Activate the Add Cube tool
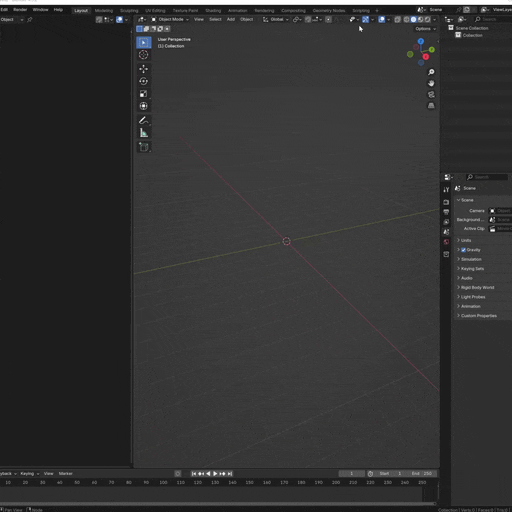Image resolution: width=512 pixels, height=512 pixels. [144, 147]
